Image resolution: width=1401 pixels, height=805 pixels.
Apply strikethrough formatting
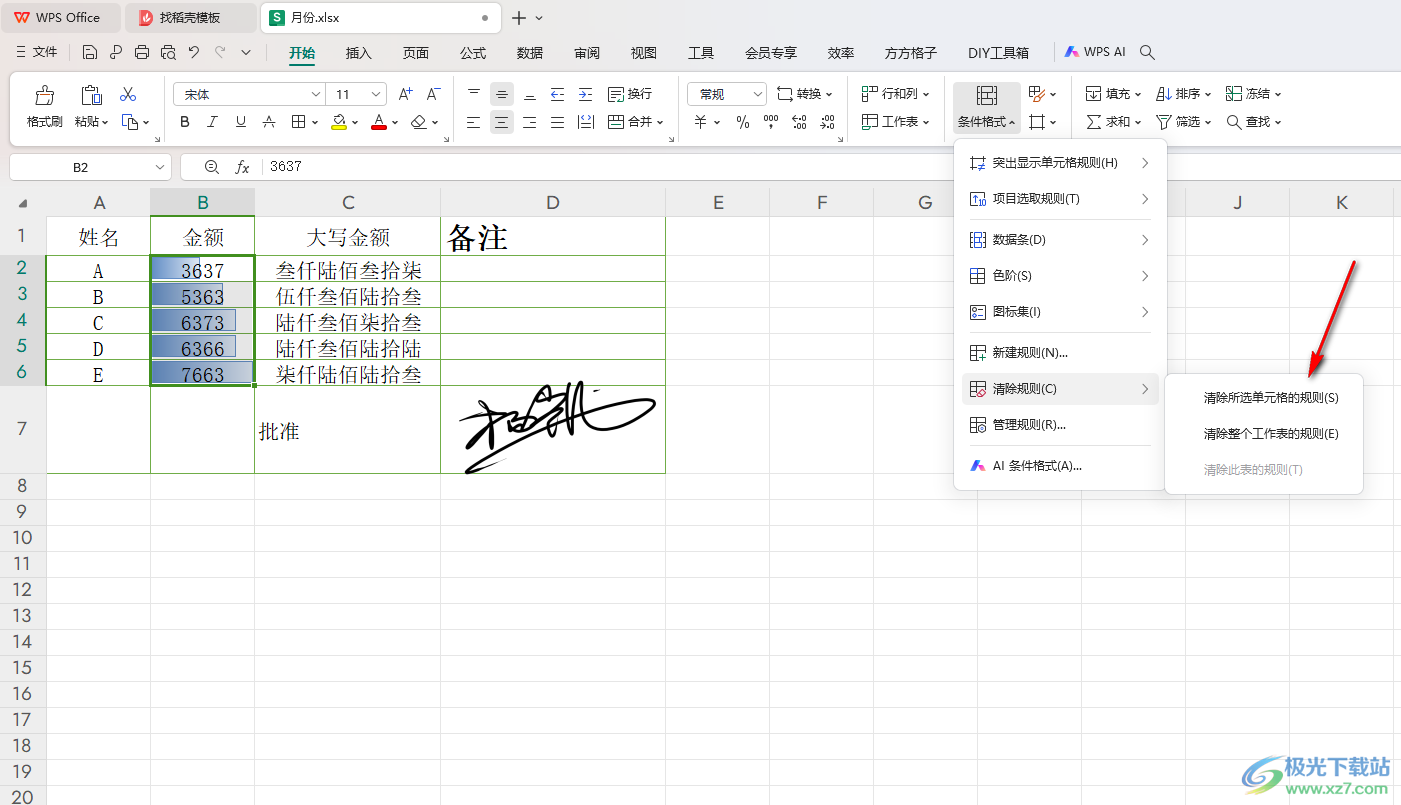coord(269,122)
